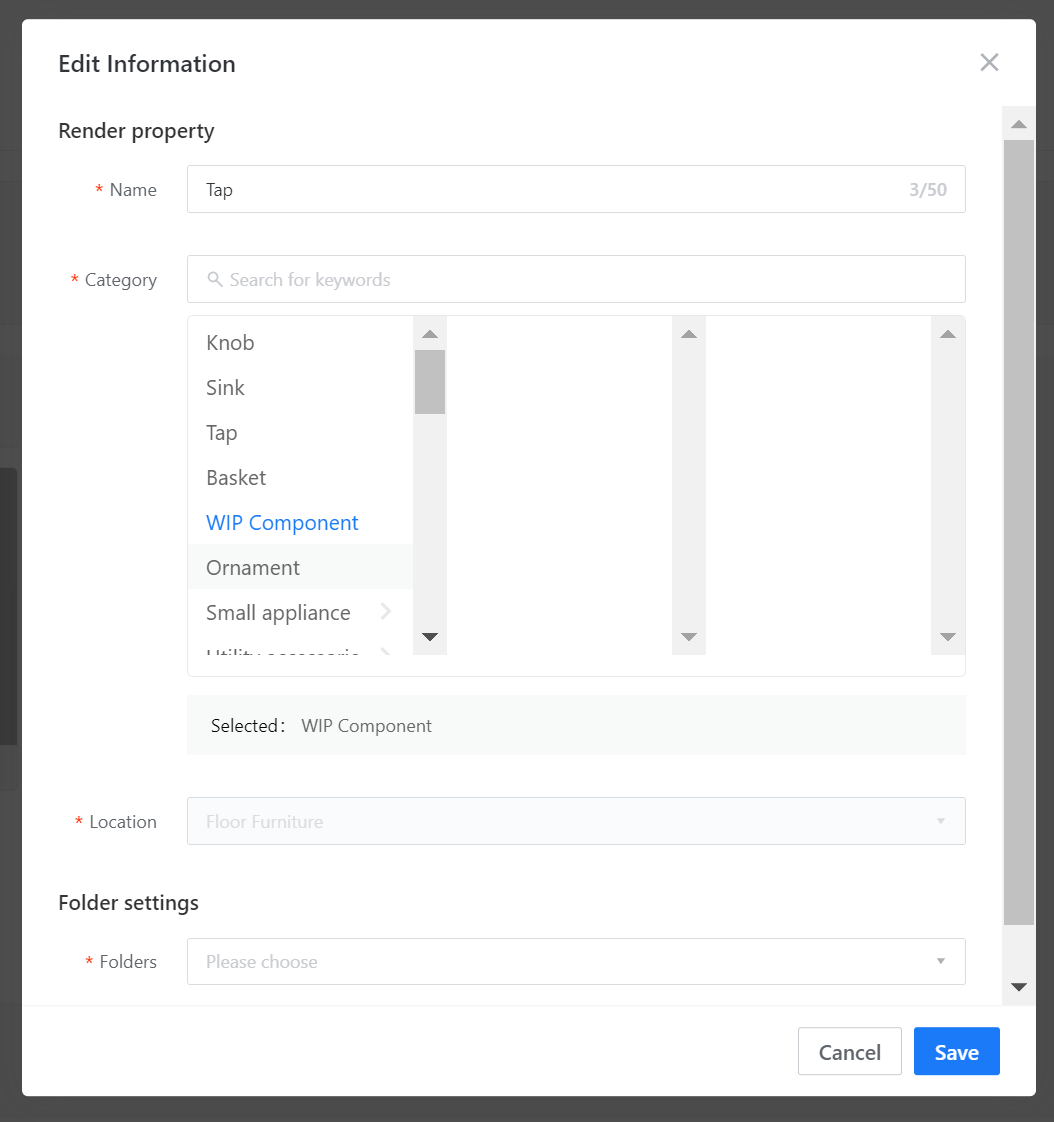Image resolution: width=1054 pixels, height=1122 pixels.
Task: Close the Edit Information dialog
Action: coord(989,63)
